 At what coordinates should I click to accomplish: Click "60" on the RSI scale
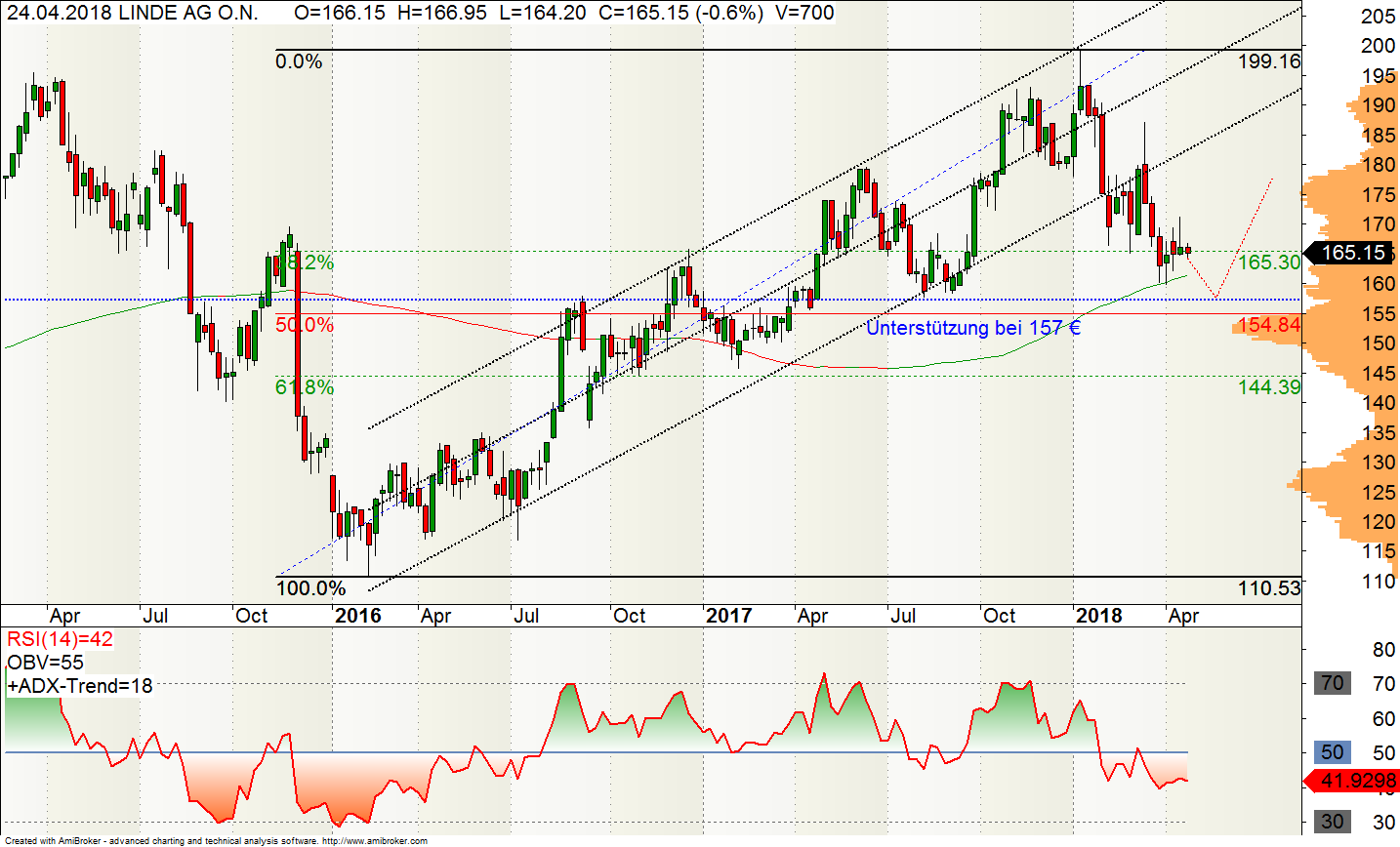pyautogui.click(x=1383, y=719)
